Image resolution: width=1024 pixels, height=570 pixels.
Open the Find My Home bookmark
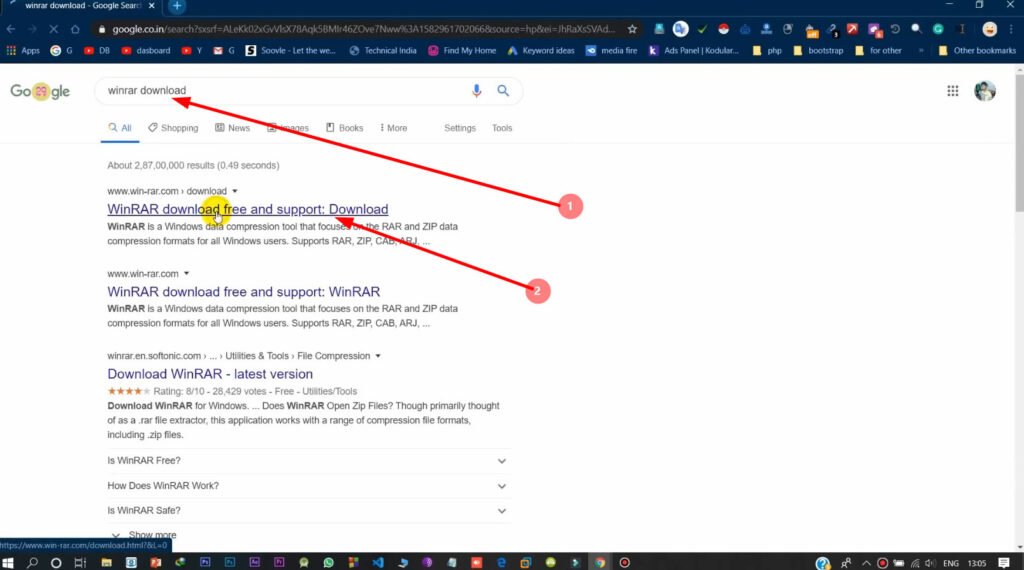pyautogui.click(x=462, y=50)
